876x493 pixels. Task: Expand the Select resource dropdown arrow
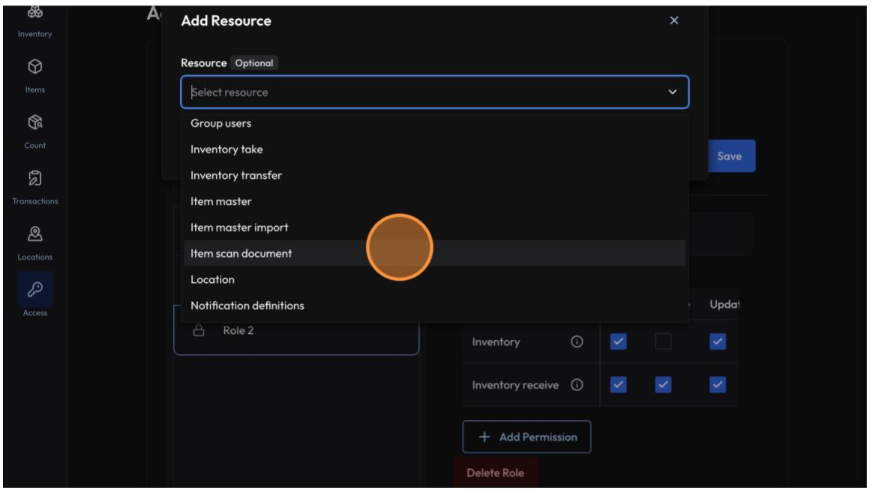click(x=672, y=92)
